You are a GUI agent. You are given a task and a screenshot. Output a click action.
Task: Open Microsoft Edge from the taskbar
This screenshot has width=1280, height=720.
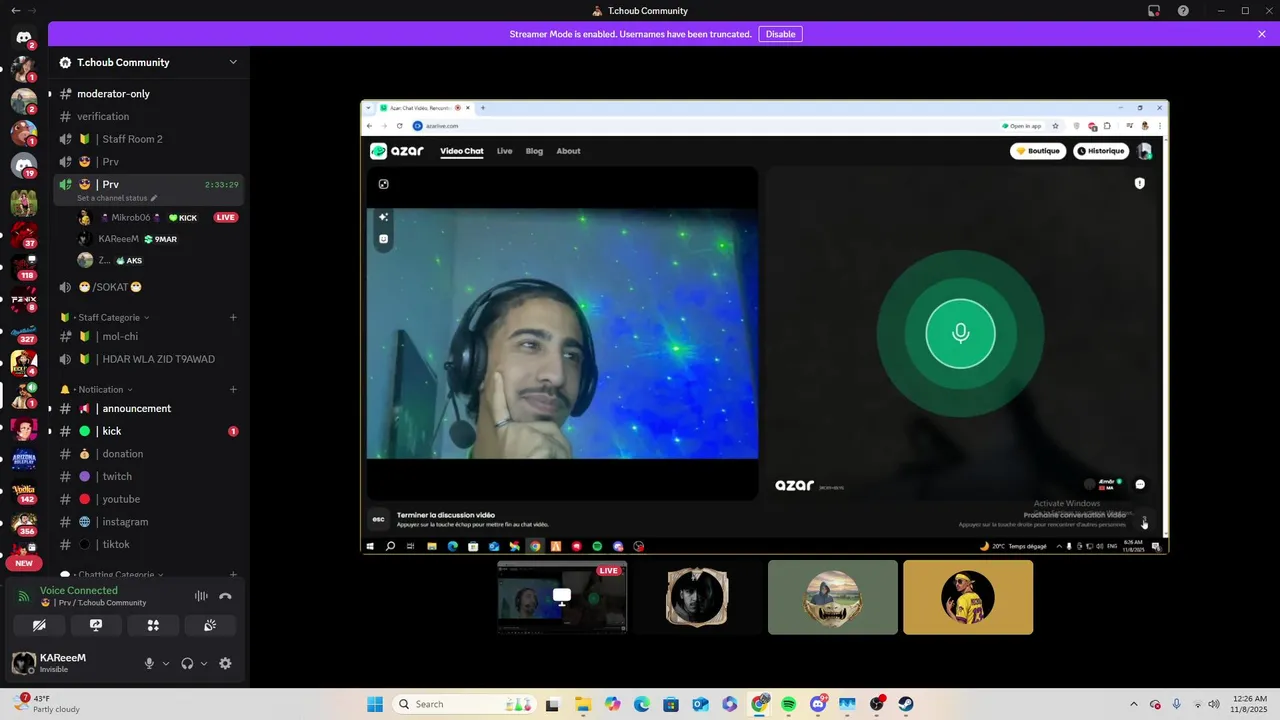(x=642, y=704)
